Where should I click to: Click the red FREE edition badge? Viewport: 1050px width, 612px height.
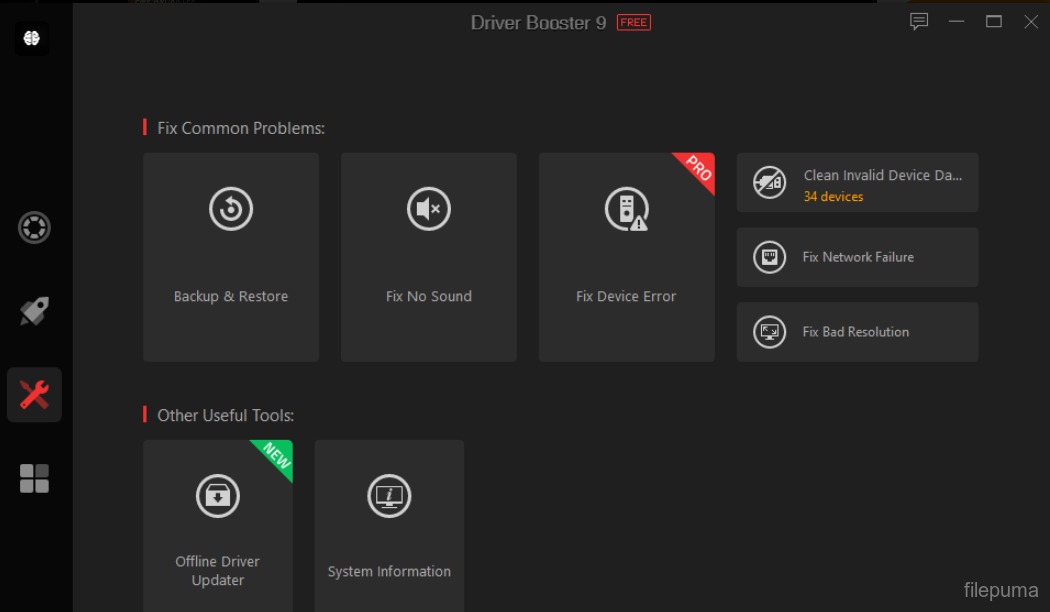634,22
